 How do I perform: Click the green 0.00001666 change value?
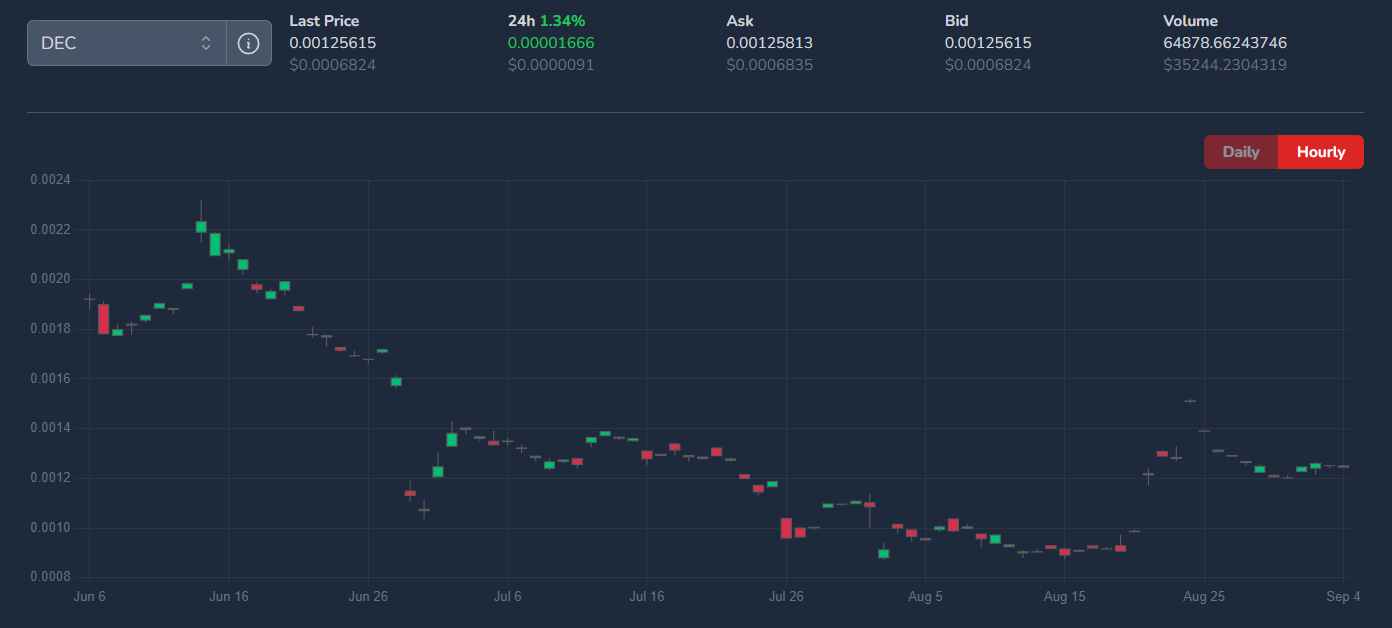[551, 43]
